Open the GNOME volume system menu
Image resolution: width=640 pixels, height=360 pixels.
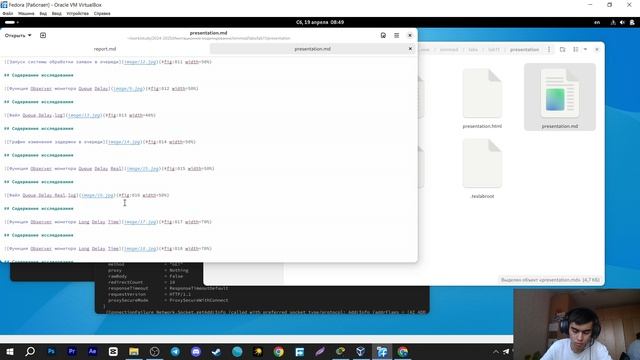(x=622, y=22)
